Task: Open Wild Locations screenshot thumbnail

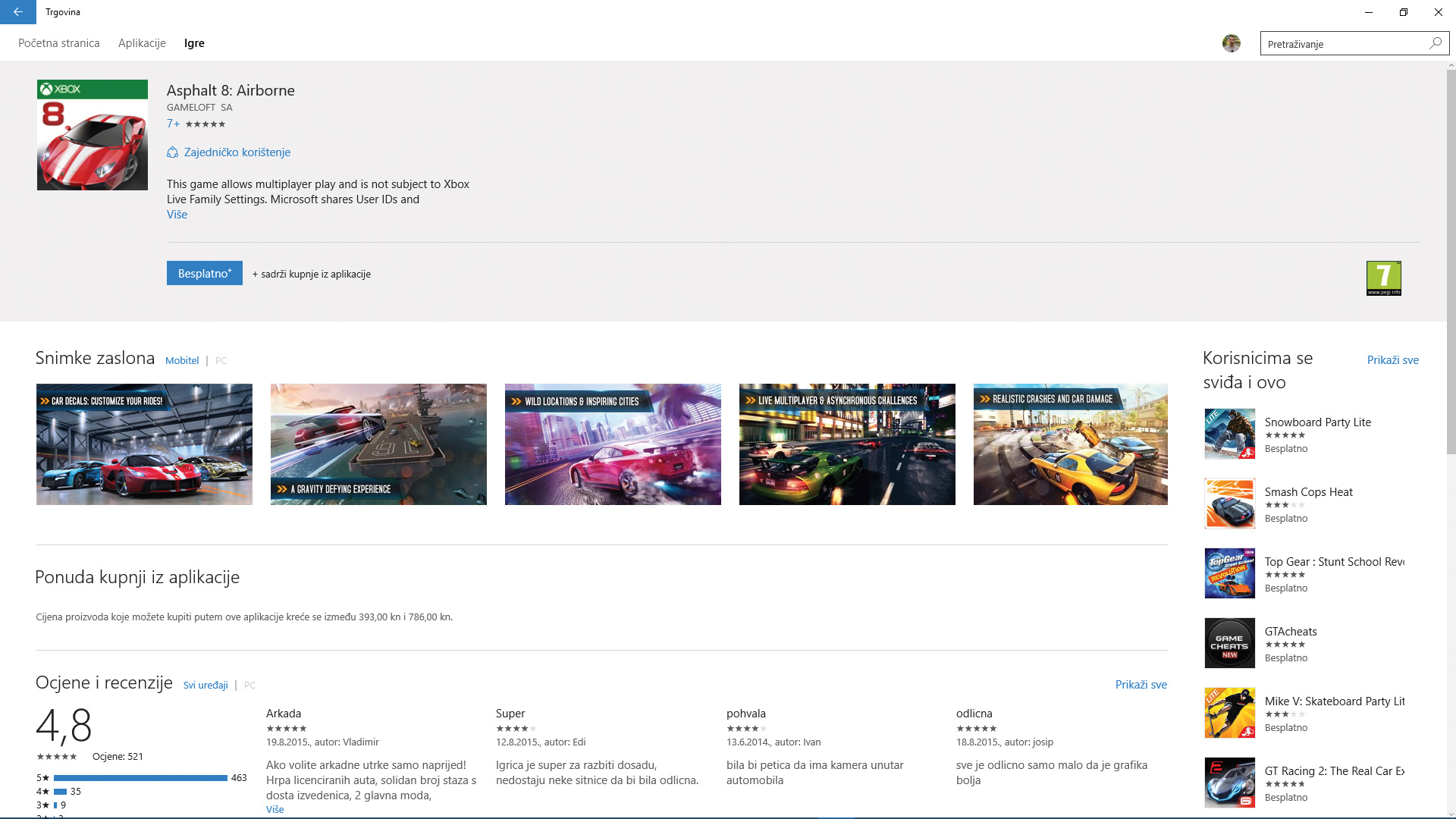Action: (x=613, y=444)
